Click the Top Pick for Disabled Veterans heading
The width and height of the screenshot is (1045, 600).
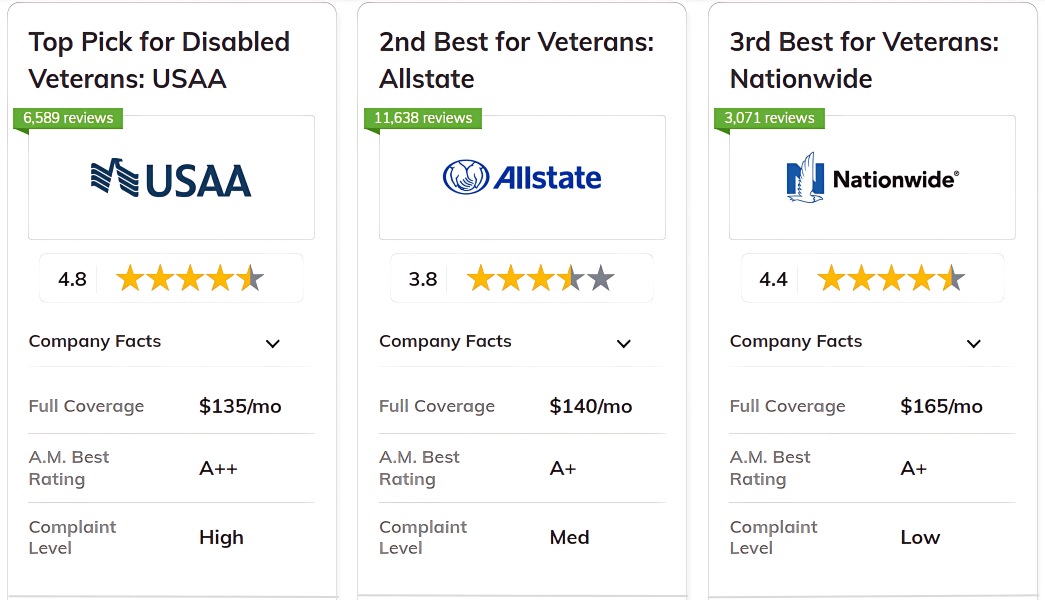158,60
